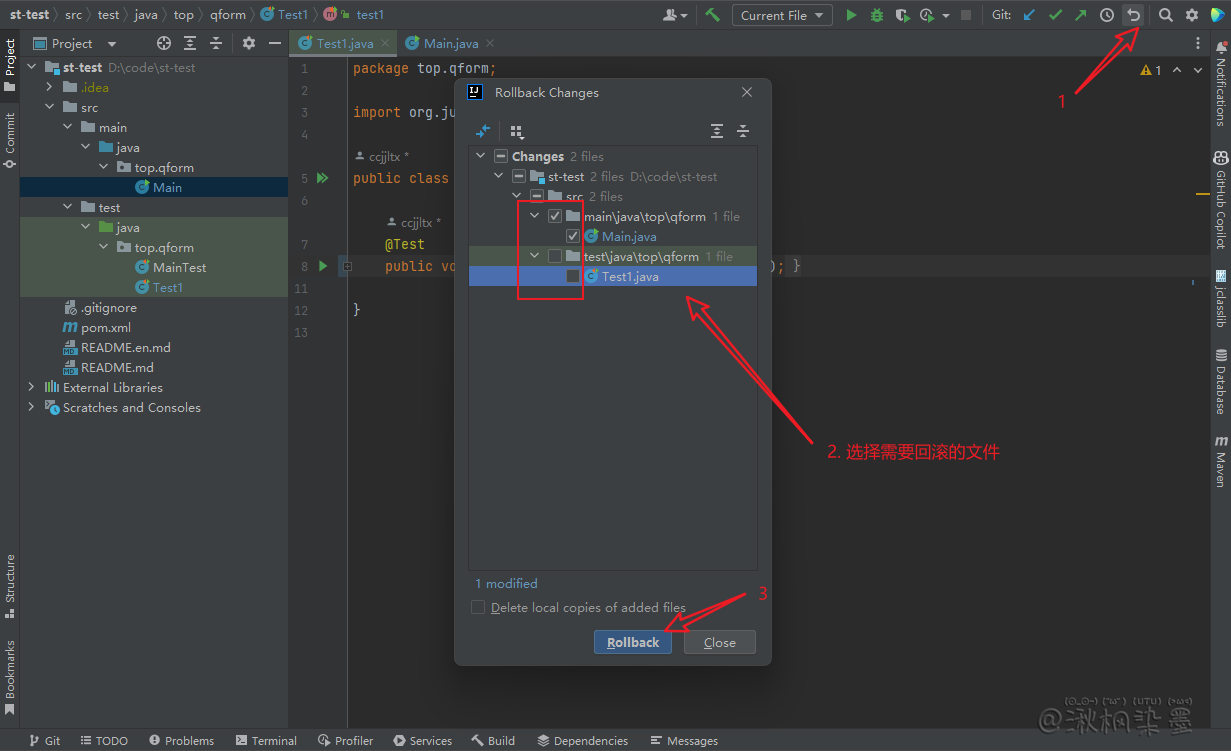Open the Search Everywhere magnifier icon

1165,15
